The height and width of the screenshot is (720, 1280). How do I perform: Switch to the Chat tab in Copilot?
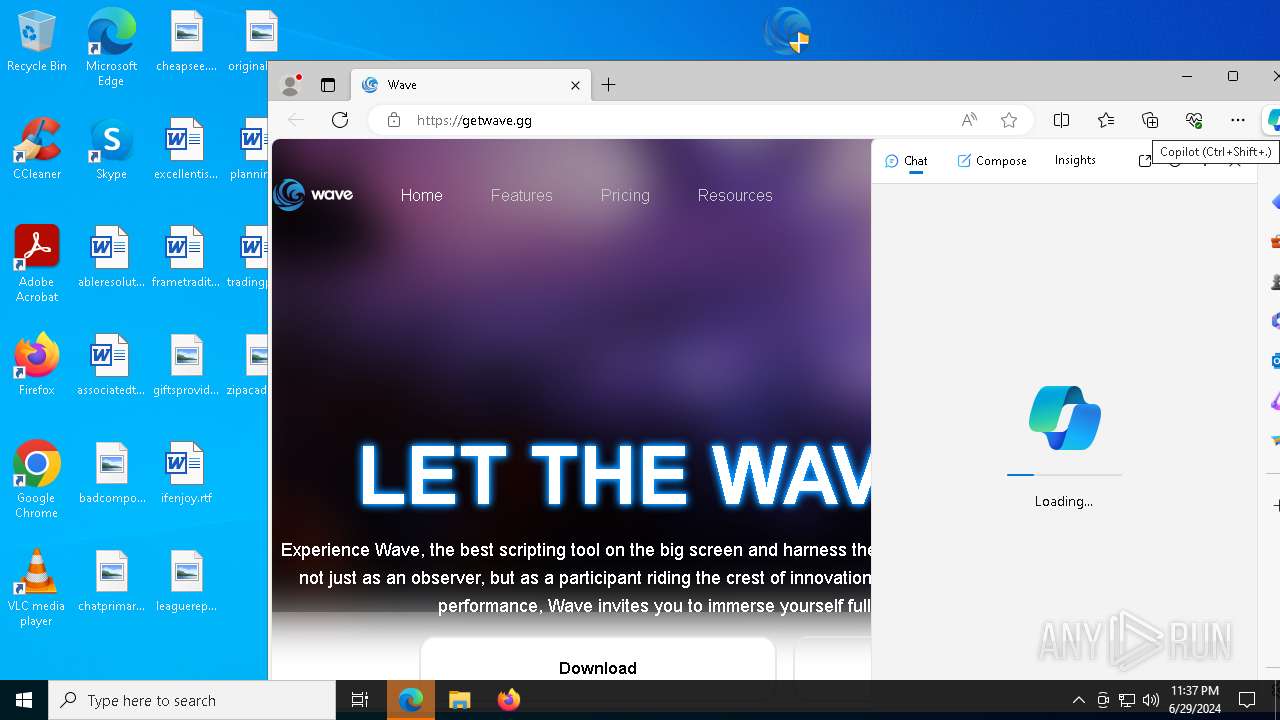(906, 161)
